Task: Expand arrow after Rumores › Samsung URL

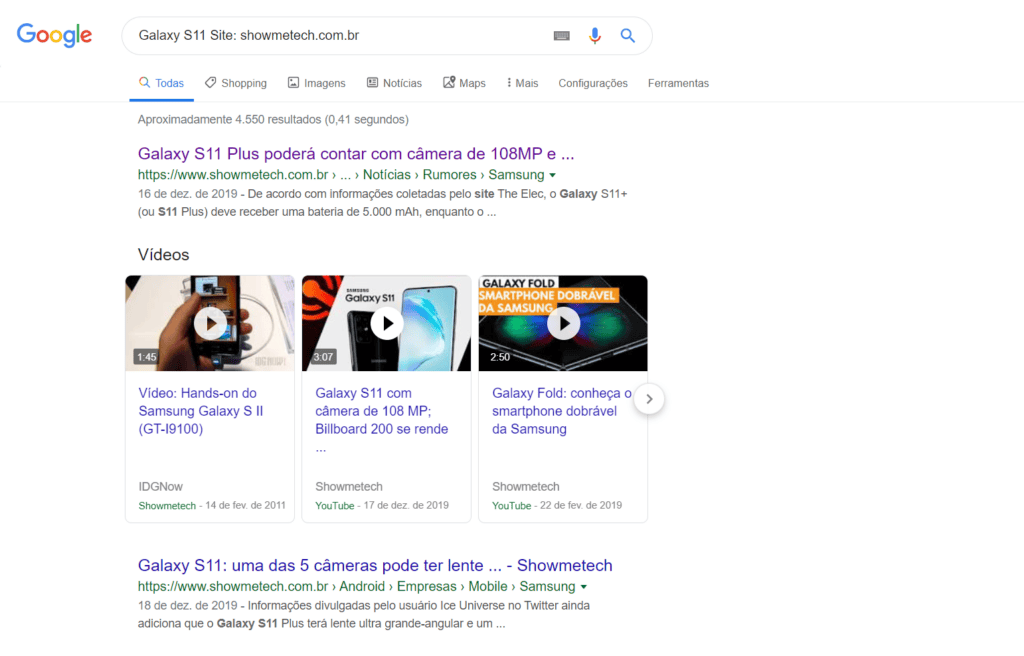Action: (x=552, y=175)
